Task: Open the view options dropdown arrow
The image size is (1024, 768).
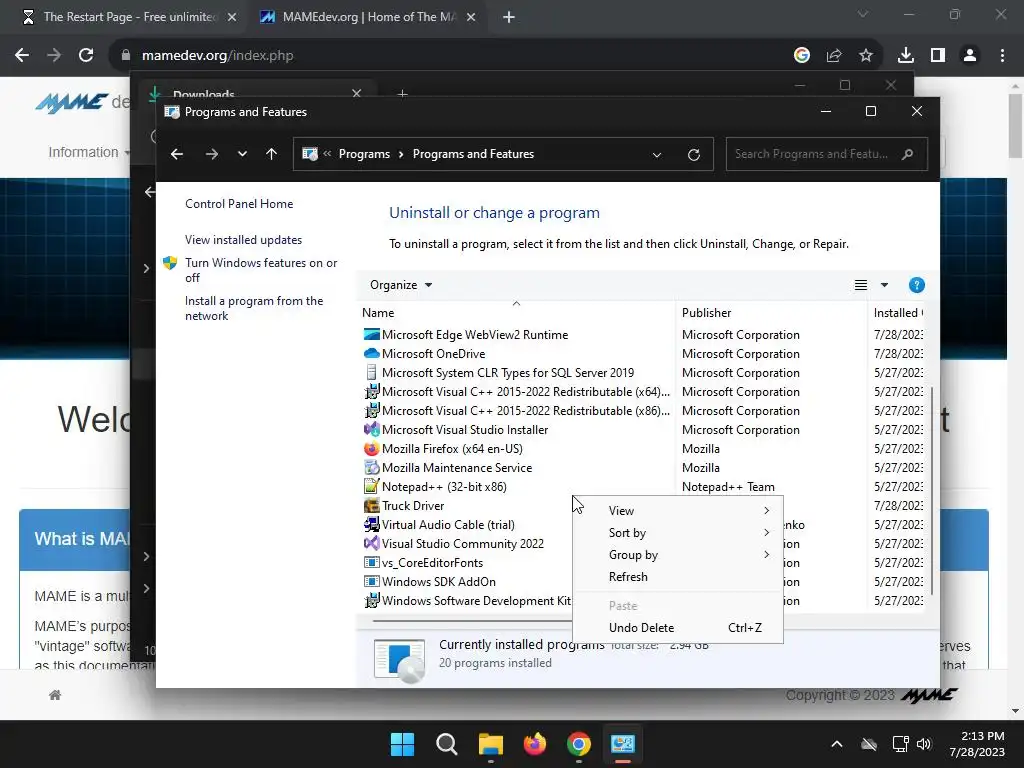Action: (x=884, y=285)
